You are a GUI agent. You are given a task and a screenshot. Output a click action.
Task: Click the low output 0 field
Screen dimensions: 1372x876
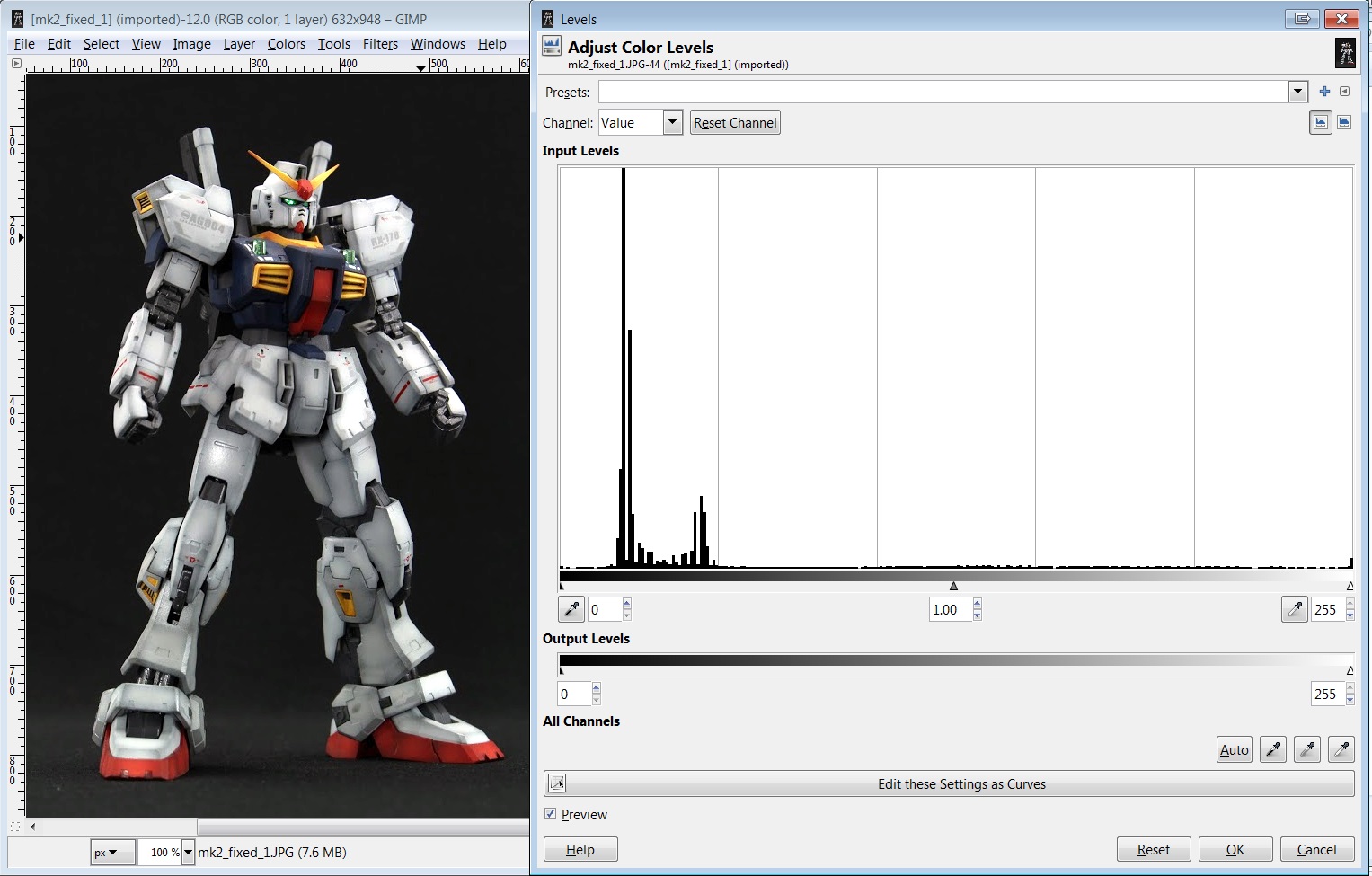coord(574,694)
